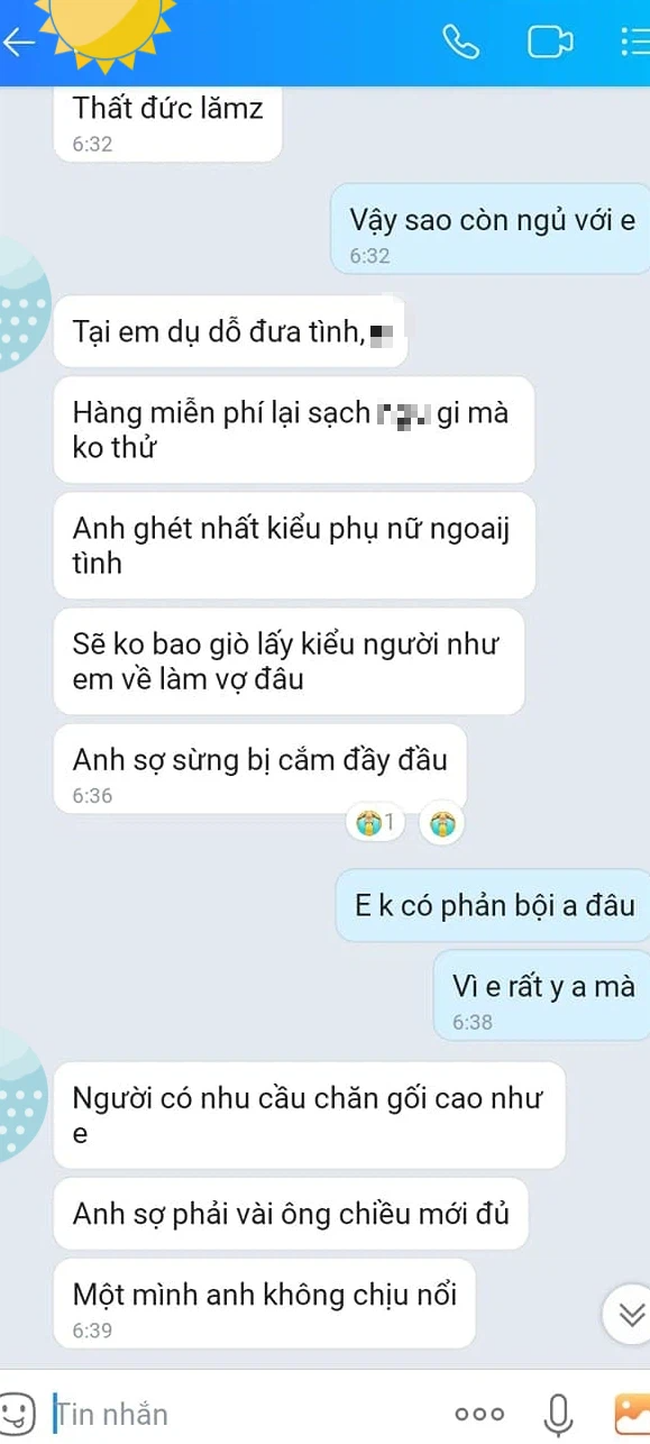Image resolution: width=650 pixels, height=1444 pixels.
Task: Open the chat options menu icon
Action: [x=634, y=42]
